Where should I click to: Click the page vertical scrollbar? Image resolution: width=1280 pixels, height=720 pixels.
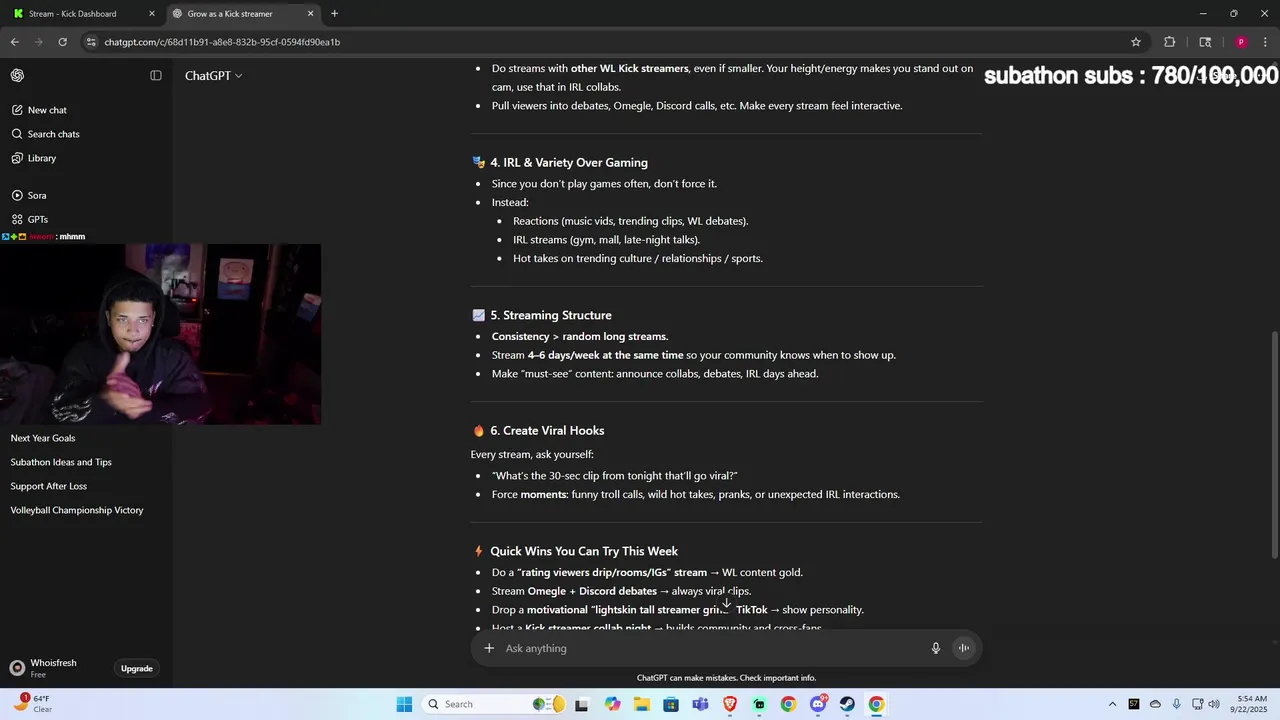(1274, 445)
